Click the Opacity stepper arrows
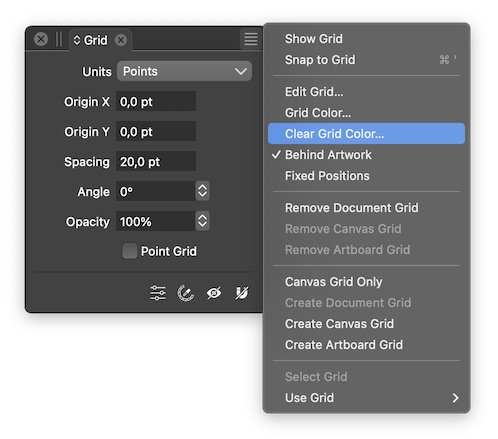Screen dimensions: 498x439 202,221
